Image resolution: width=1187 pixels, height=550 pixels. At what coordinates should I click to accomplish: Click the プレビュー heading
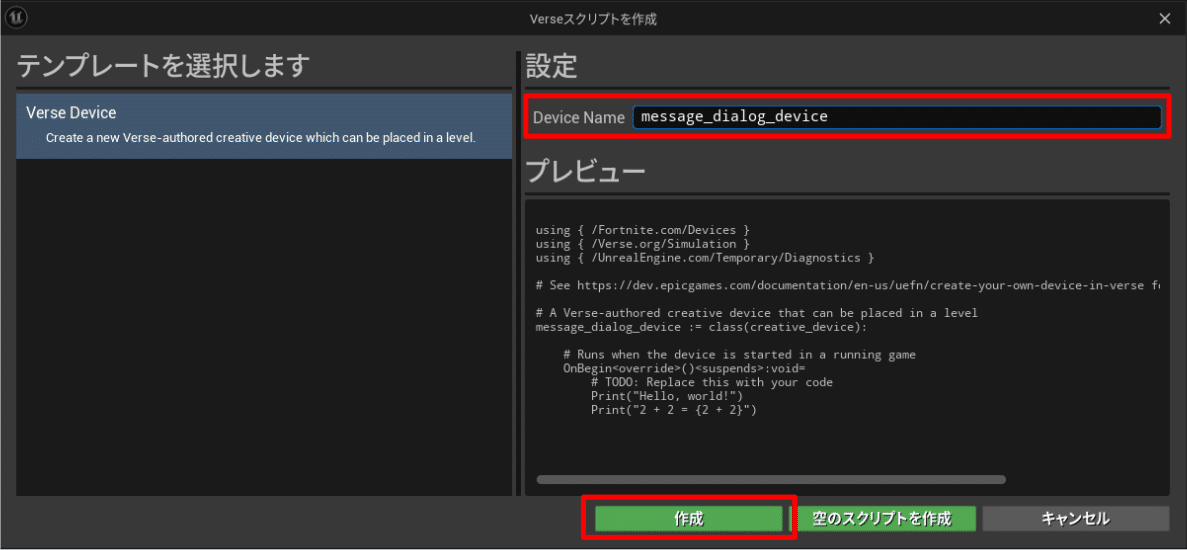point(585,173)
